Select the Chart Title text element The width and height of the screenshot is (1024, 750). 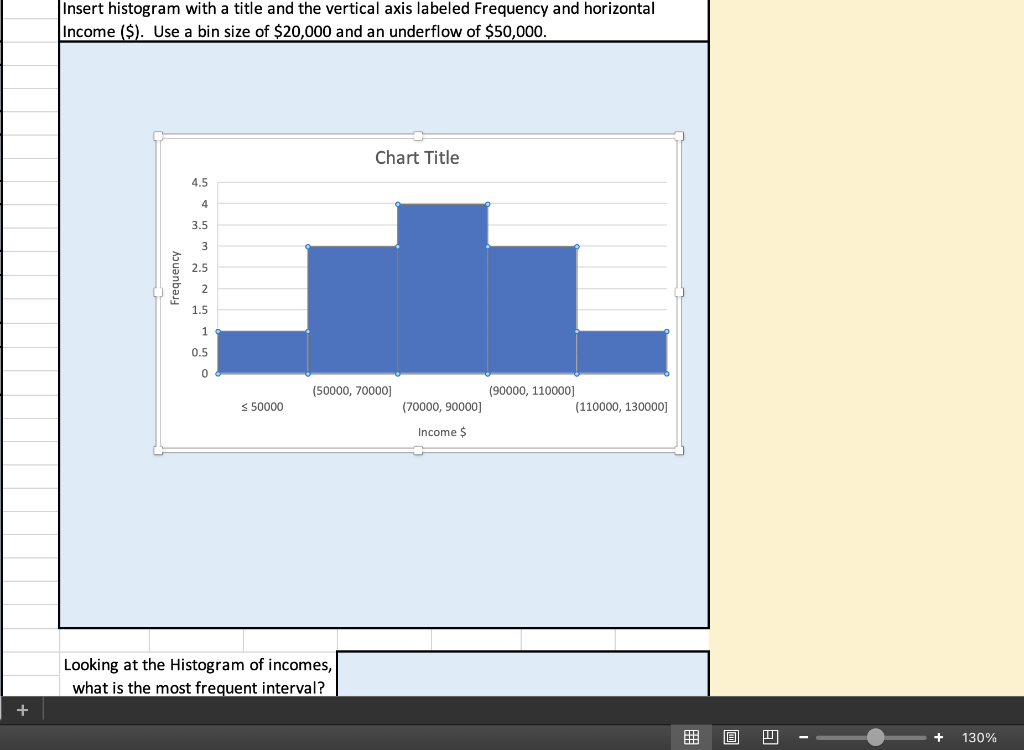[417, 157]
